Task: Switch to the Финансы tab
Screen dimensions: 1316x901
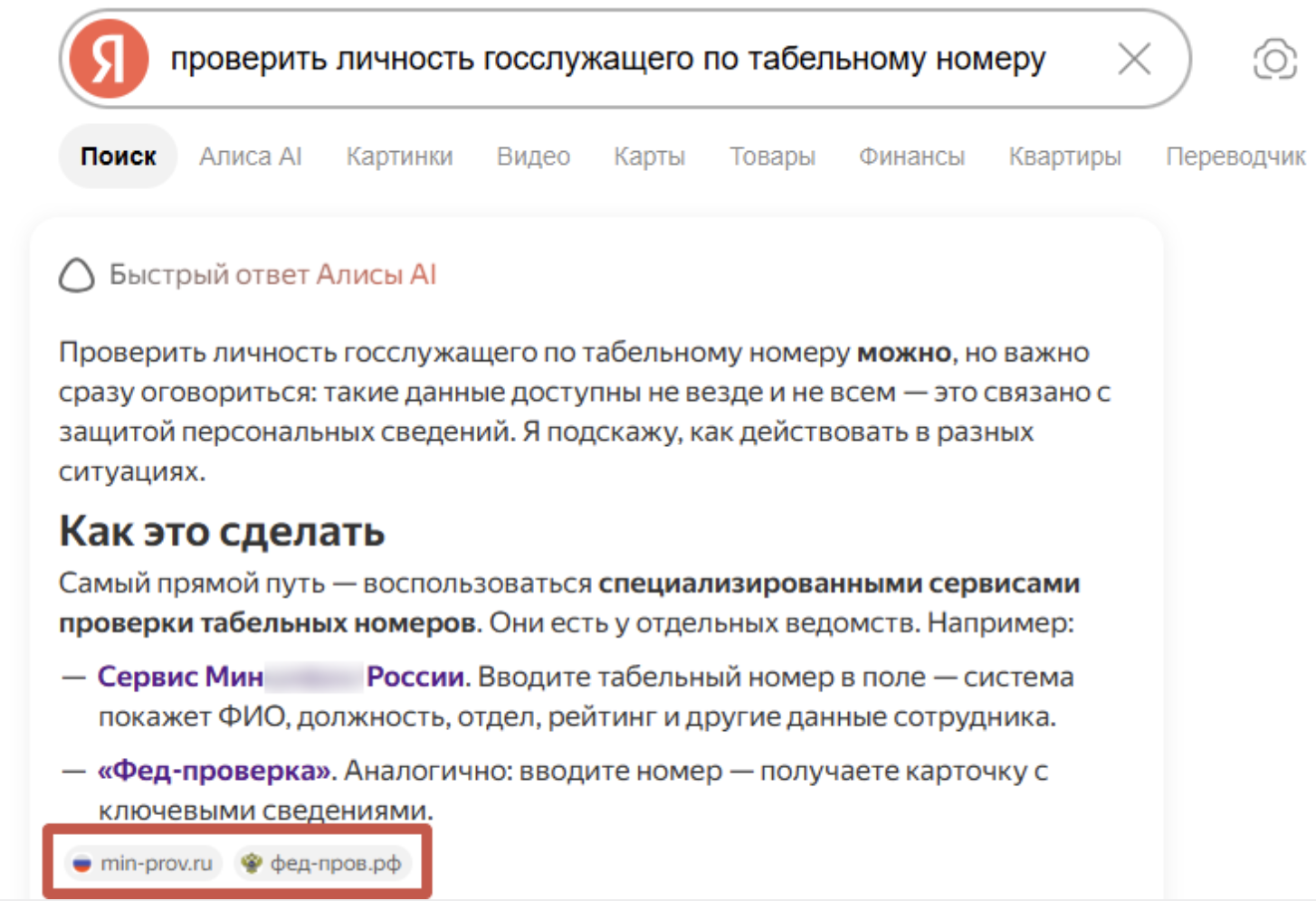Action: [x=911, y=156]
